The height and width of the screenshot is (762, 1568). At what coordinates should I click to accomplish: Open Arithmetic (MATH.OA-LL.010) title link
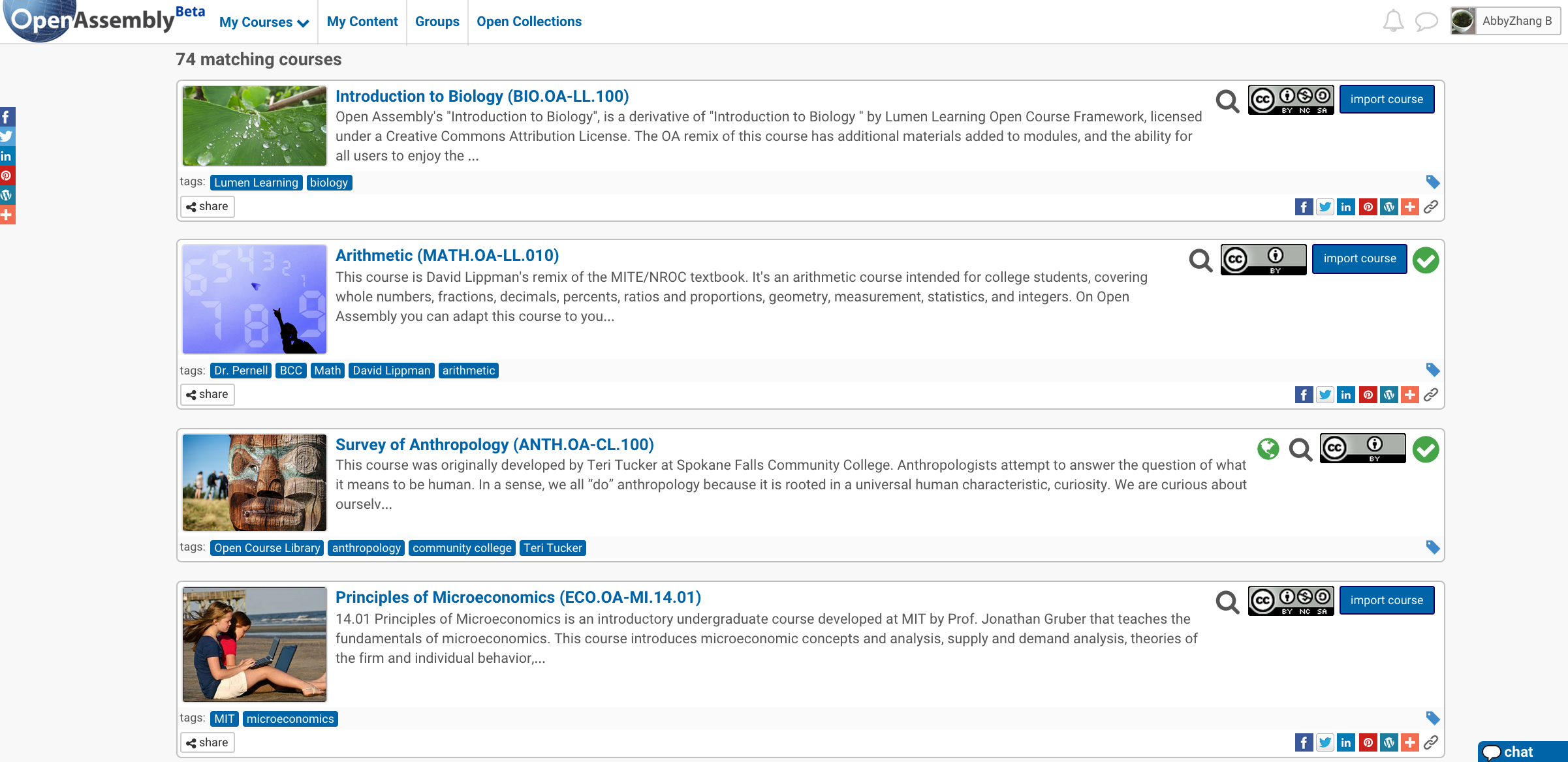click(x=447, y=256)
